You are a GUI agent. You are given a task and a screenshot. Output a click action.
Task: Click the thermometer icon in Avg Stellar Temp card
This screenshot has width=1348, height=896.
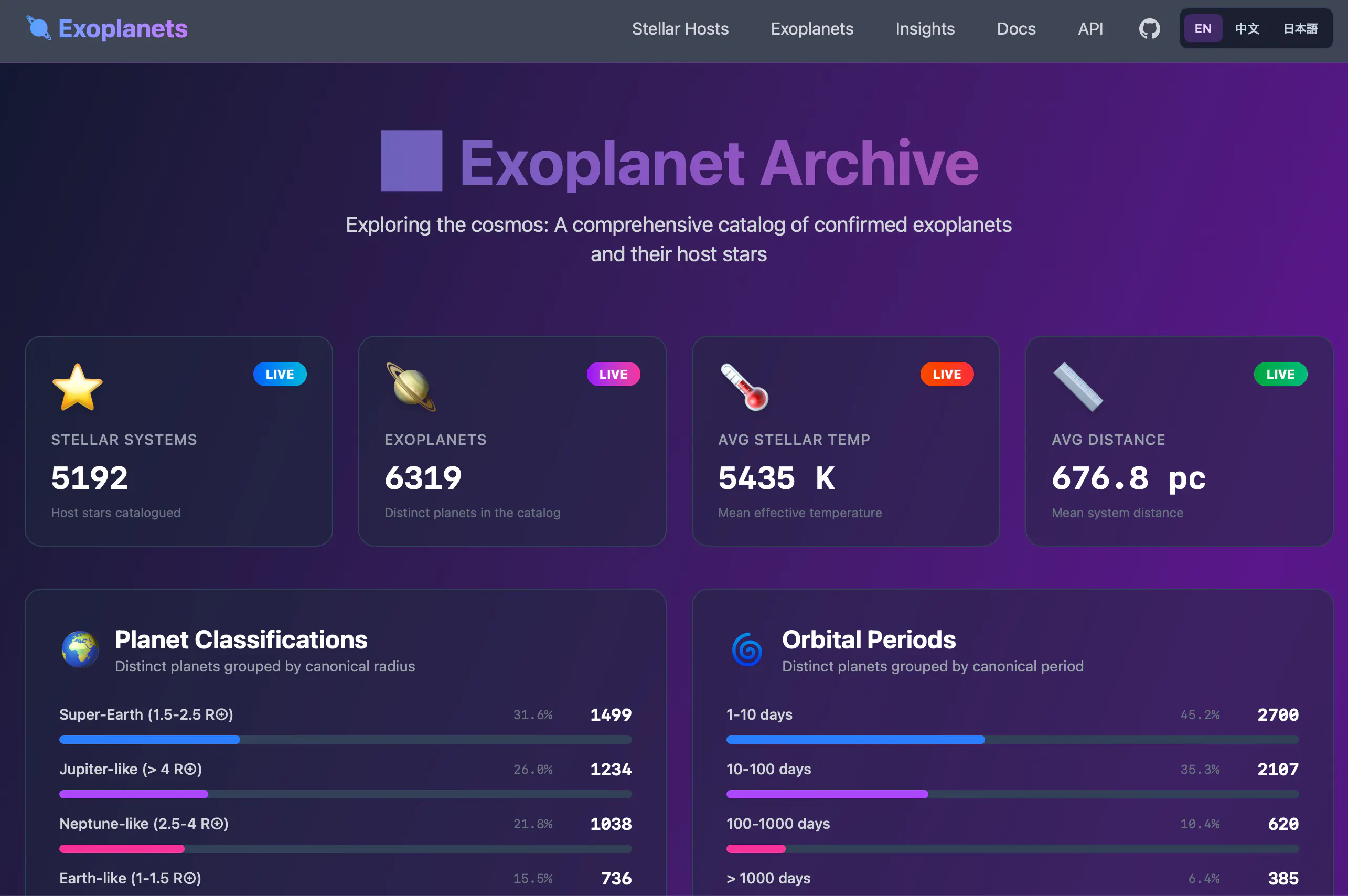click(744, 388)
